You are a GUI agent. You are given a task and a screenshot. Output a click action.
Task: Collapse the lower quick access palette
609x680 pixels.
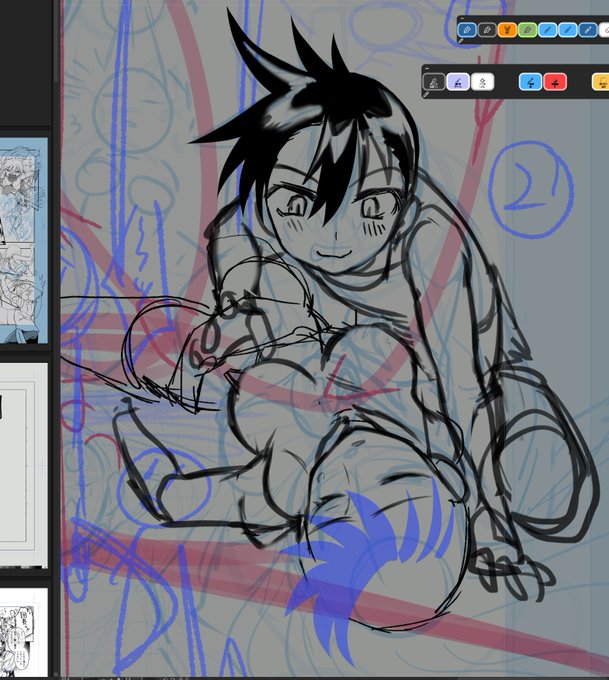[x=427, y=69]
